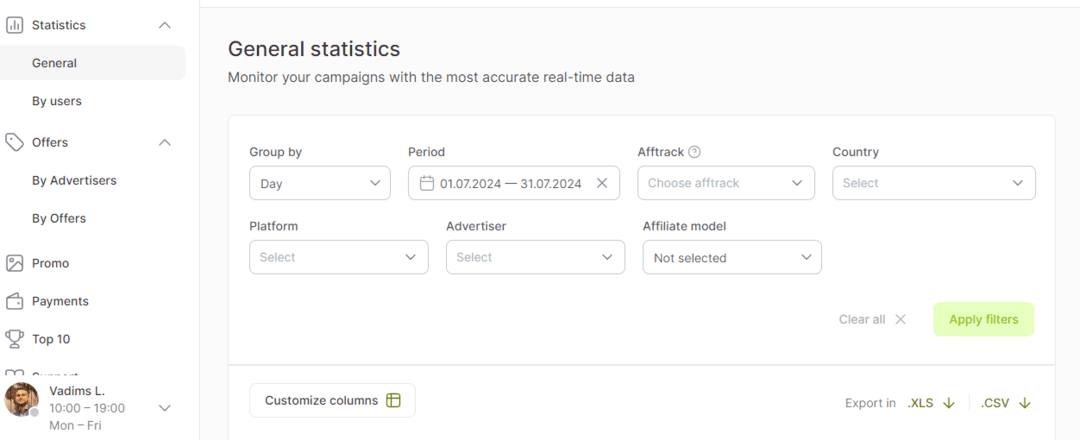Open By Advertisers in Offers menu
The image size is (1080, 440).
(74, 180)
